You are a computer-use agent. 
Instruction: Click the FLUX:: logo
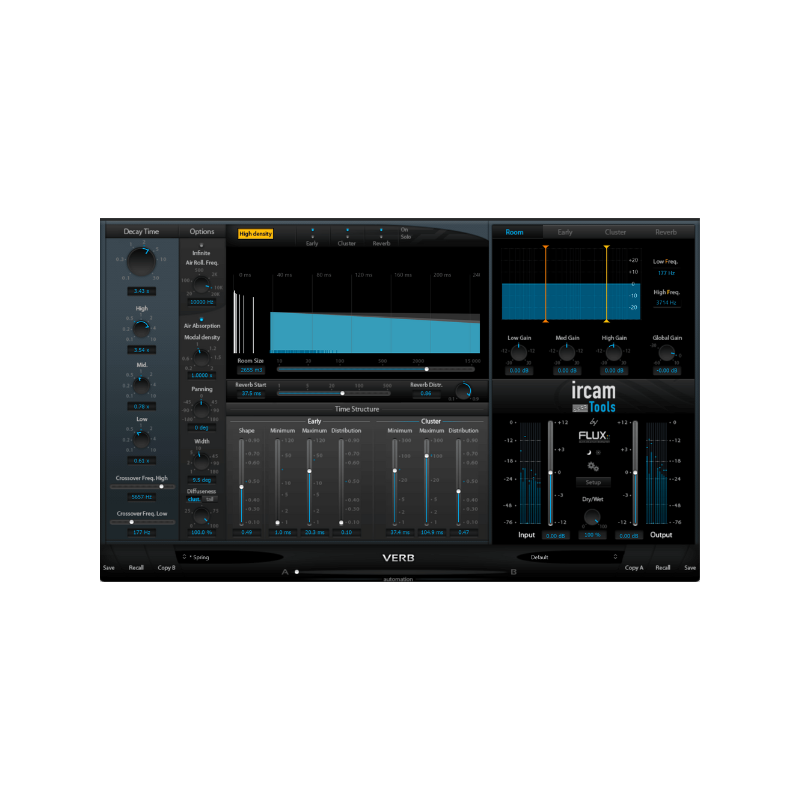(593, 437)
